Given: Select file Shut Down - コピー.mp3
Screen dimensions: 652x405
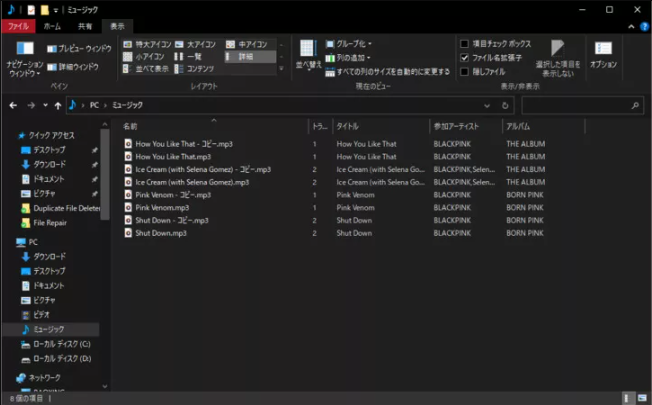Looking at the screenshot, I should pyautogui.click(x=172, y=220).
